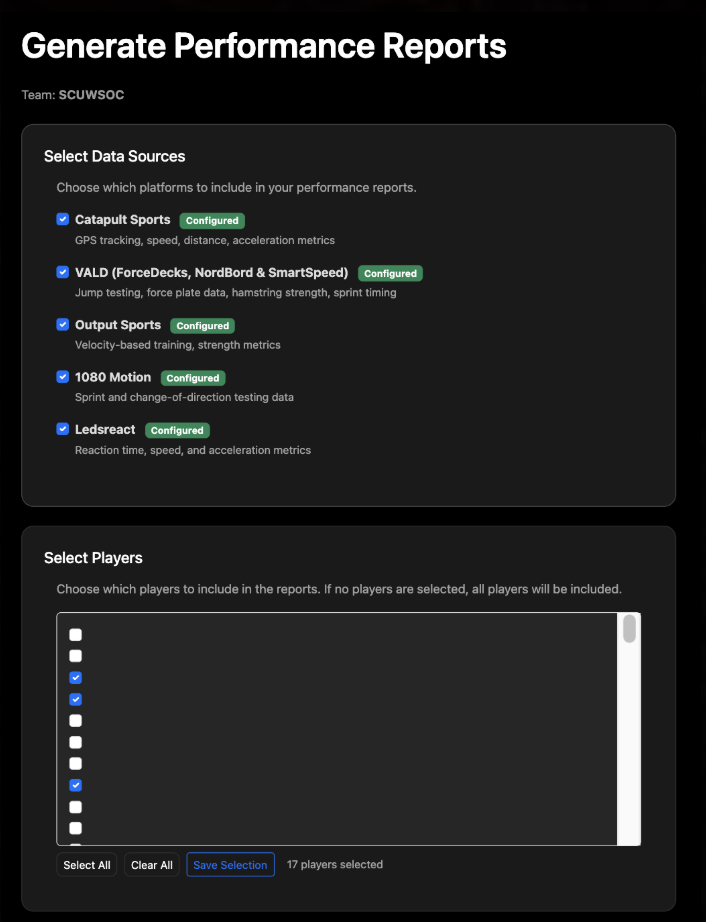Viewport: 706px width, 922px height.
Task: Disable the Output Sports data source
Action: point(63,325)
